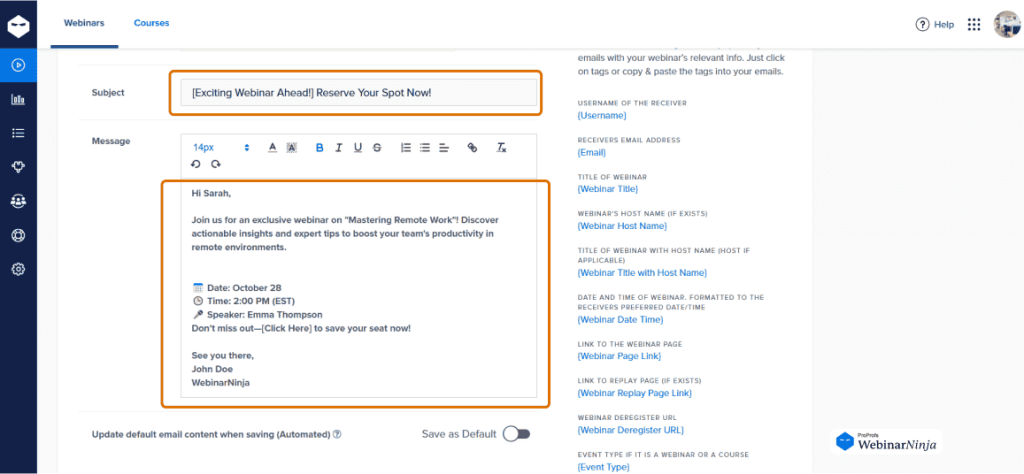Insert the {Webinar Title with Host Name} tag
The height and width of the screenshot is (474, 1024).
click(642, 272)
